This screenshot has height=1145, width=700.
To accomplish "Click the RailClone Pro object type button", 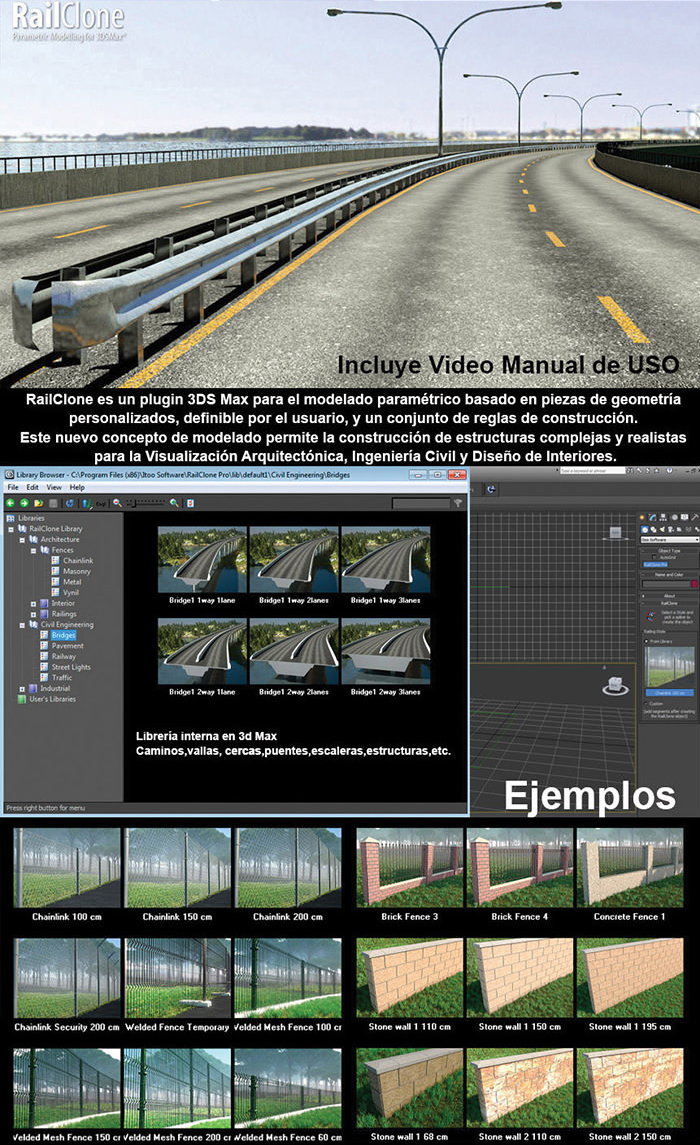I will coord(655,564).
